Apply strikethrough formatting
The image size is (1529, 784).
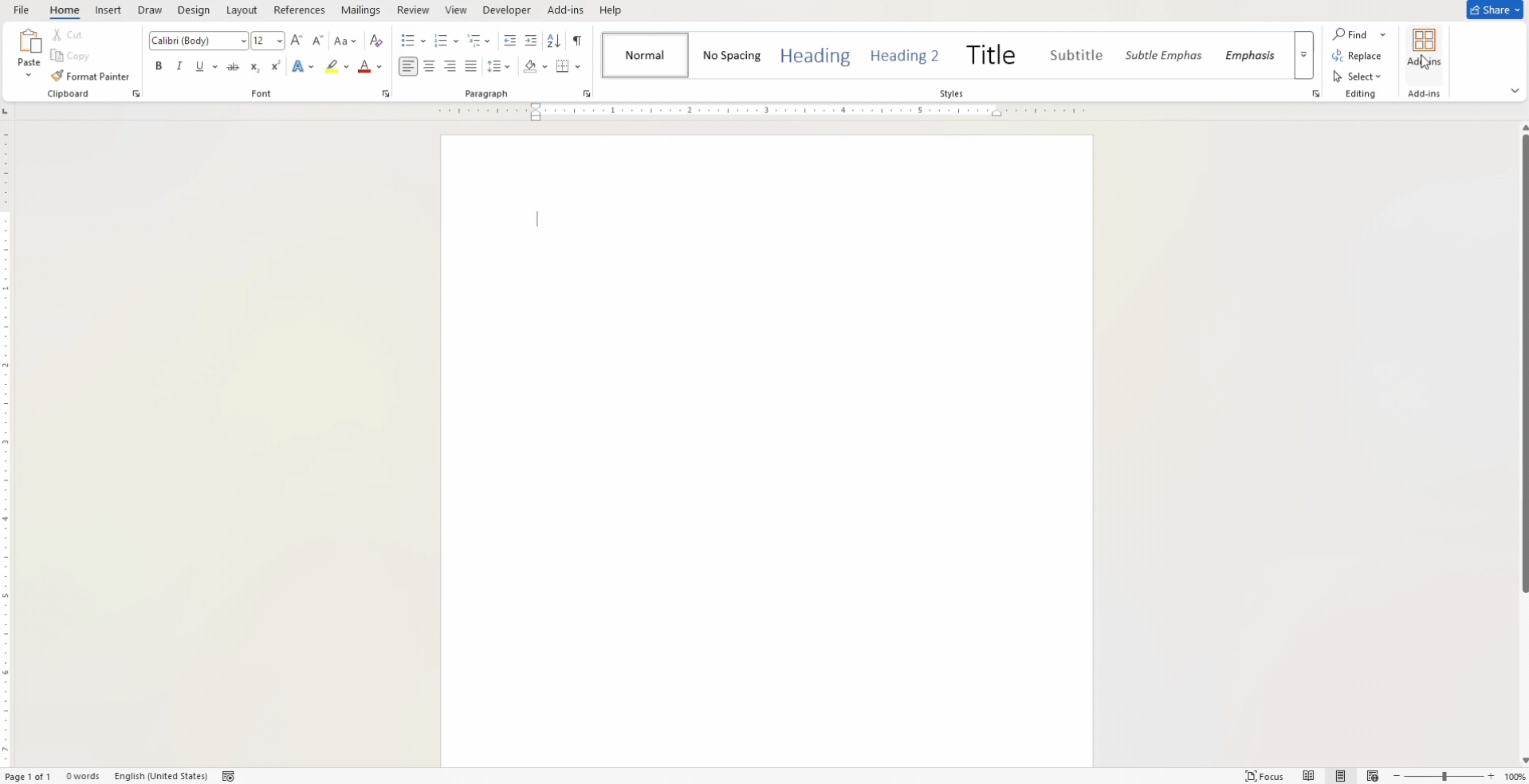233,67
